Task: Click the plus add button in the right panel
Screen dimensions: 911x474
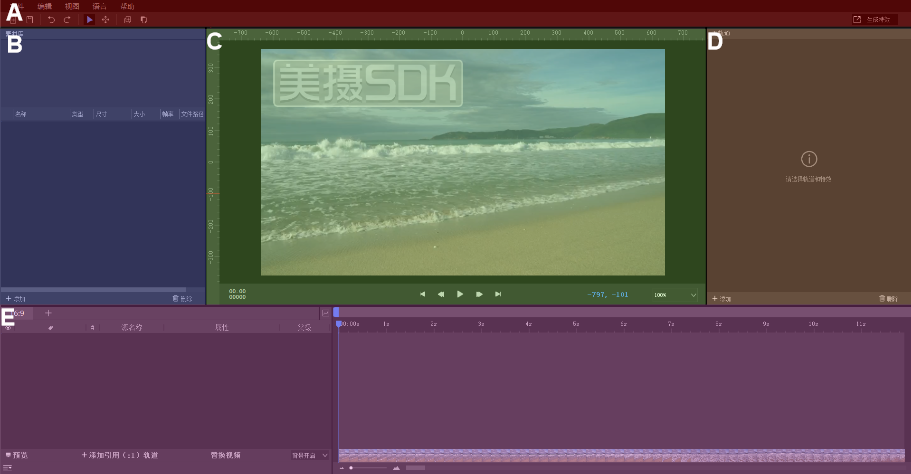Action: pos(721,299)
